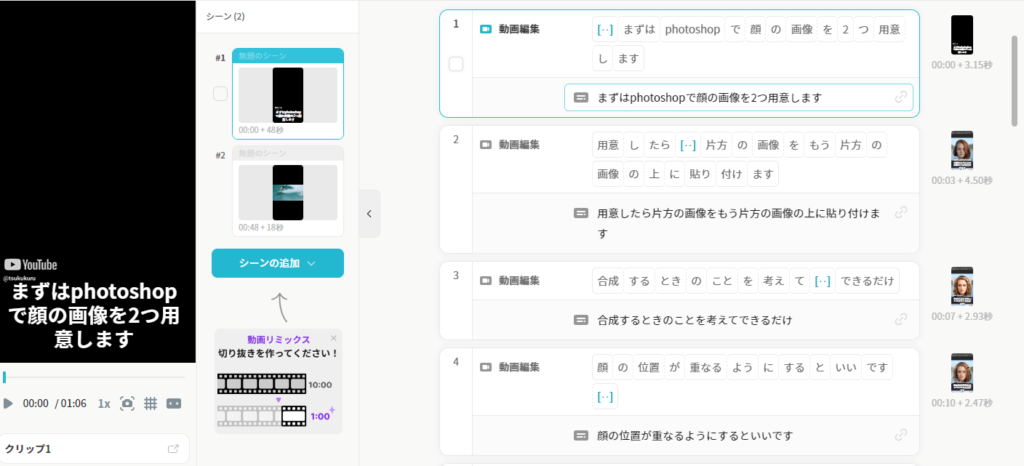Select the word いい in clip 4

click(845, 367)
